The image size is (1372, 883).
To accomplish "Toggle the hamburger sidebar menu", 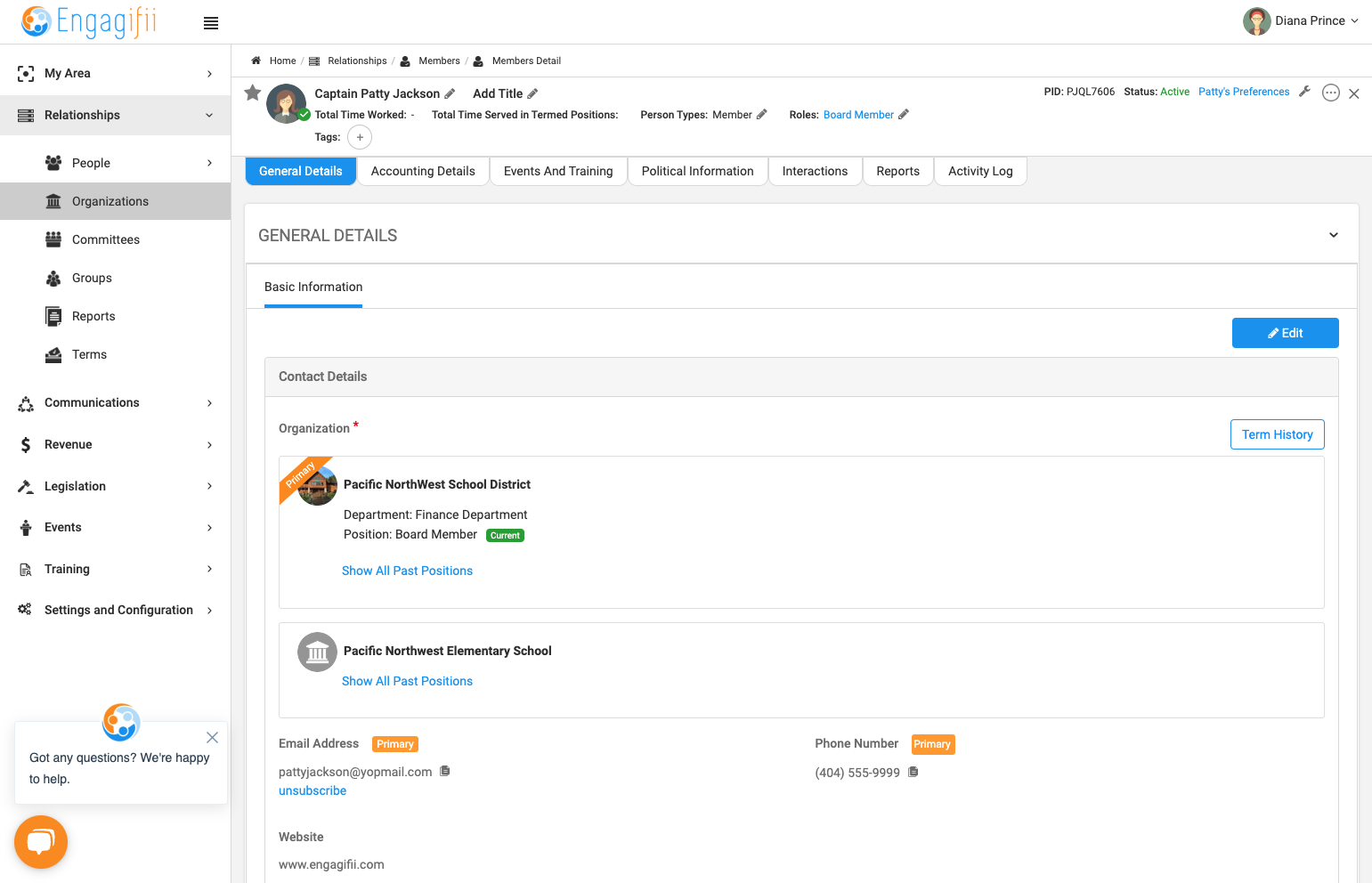I will (211, 23).
